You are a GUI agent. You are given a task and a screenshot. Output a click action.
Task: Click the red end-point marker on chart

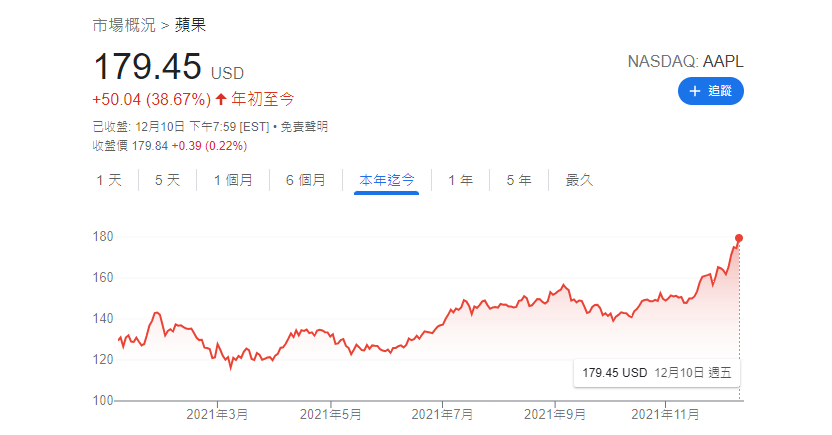pyautogui.click(x=739, y=238)
